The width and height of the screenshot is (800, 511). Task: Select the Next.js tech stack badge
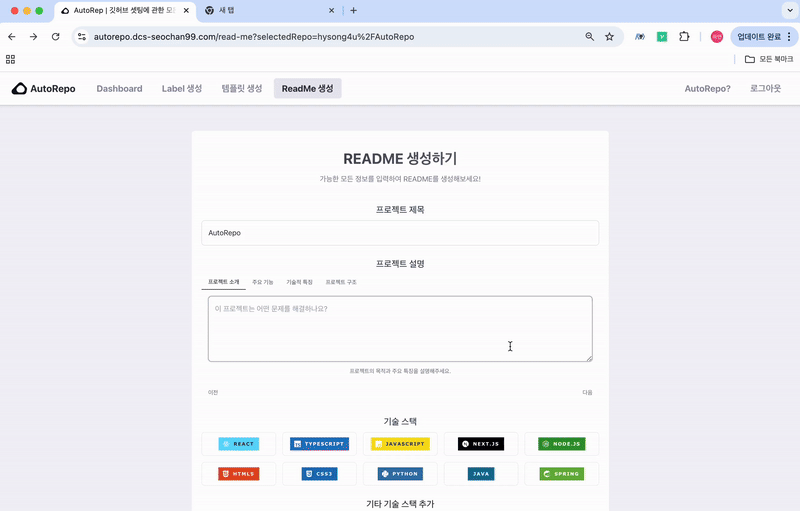pos(481,444)
